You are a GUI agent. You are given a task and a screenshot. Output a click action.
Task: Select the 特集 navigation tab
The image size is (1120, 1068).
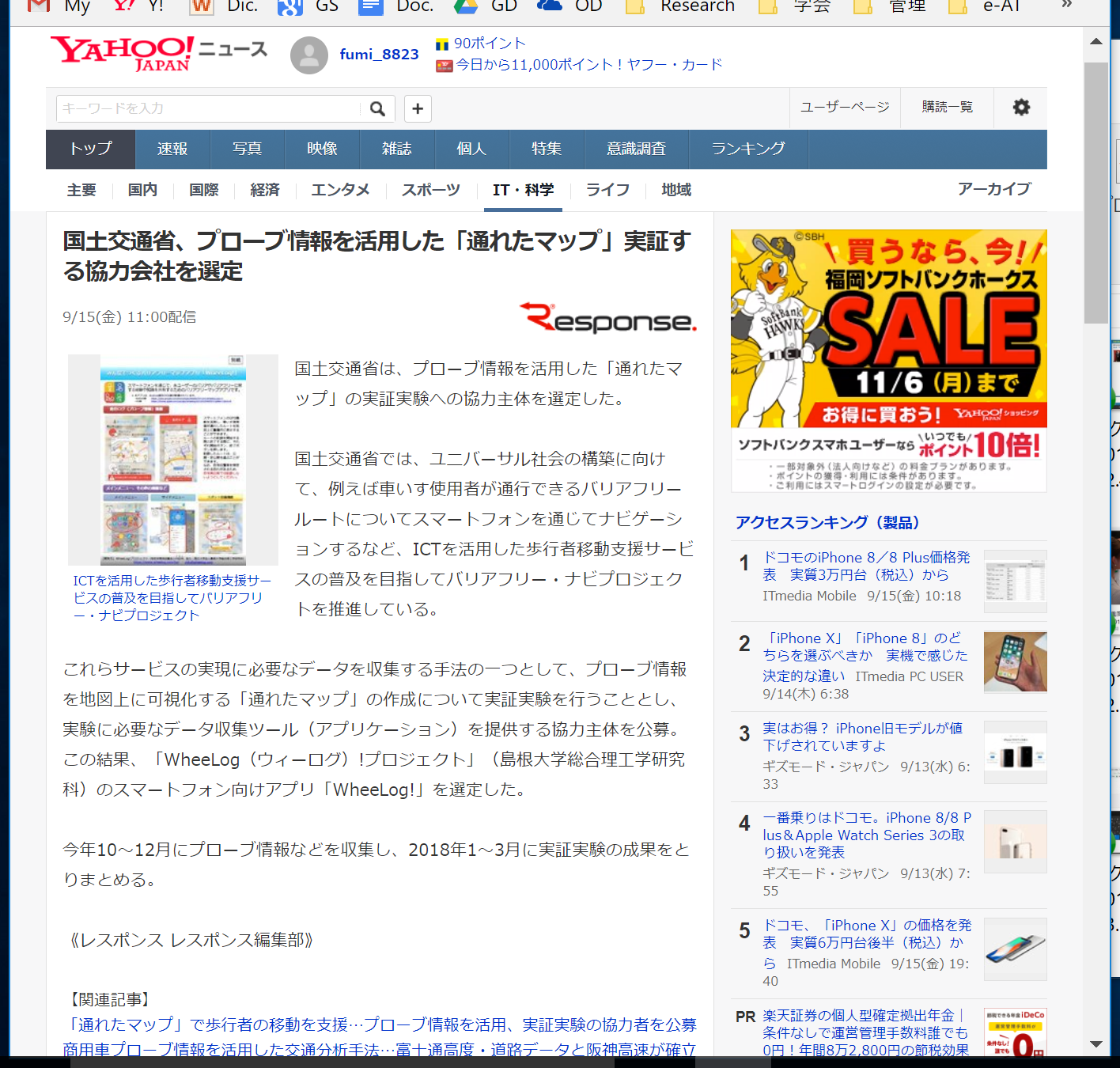[x=547, y=149]
